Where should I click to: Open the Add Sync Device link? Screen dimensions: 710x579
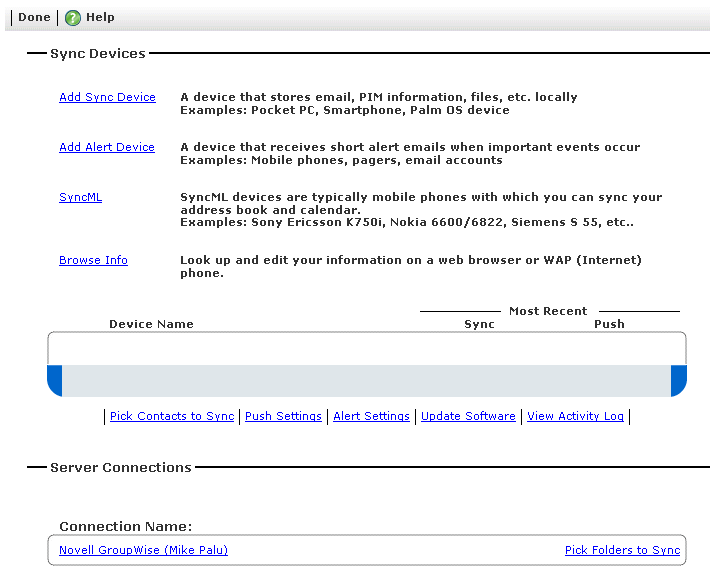pyautogui.click(x=107, y=97)
